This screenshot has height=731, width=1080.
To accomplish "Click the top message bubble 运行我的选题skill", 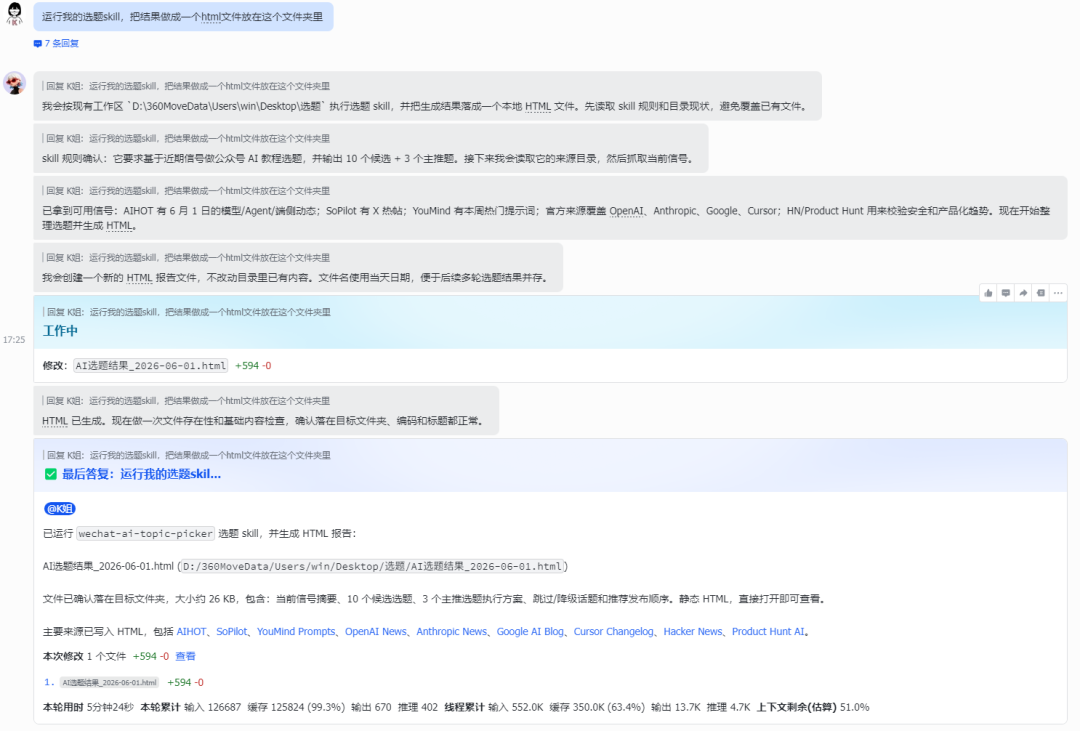I will (x=183, y=17).
